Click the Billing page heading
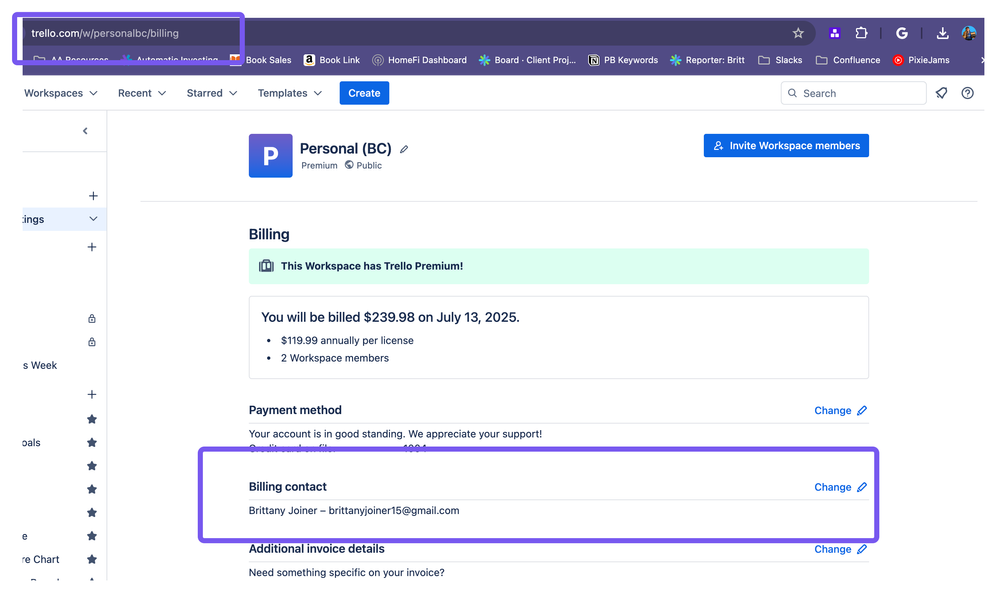The image size is (999, 595). 269,234
